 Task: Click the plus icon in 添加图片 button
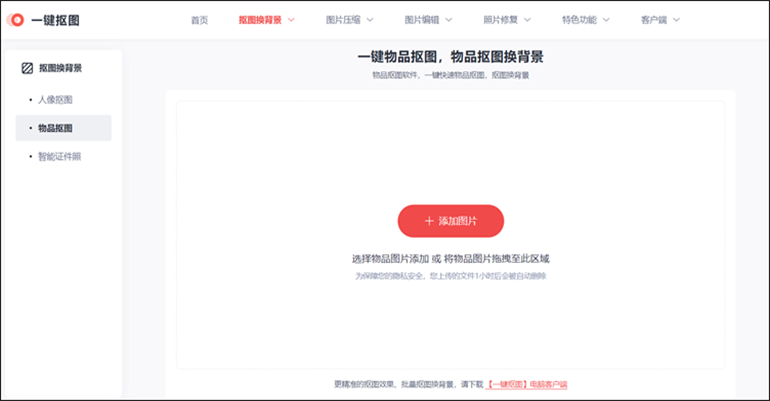[429, 221]
